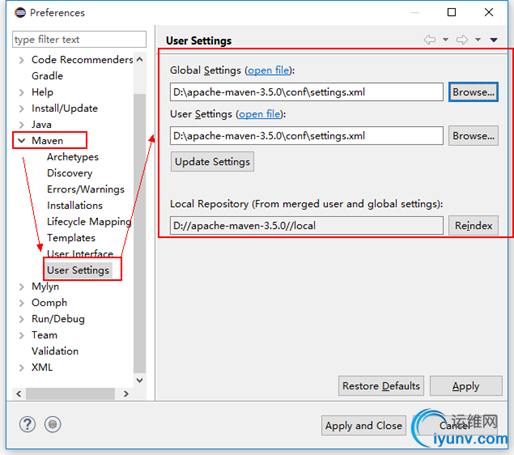Click the tree horizontal scroll left arrow

[19, 394]
